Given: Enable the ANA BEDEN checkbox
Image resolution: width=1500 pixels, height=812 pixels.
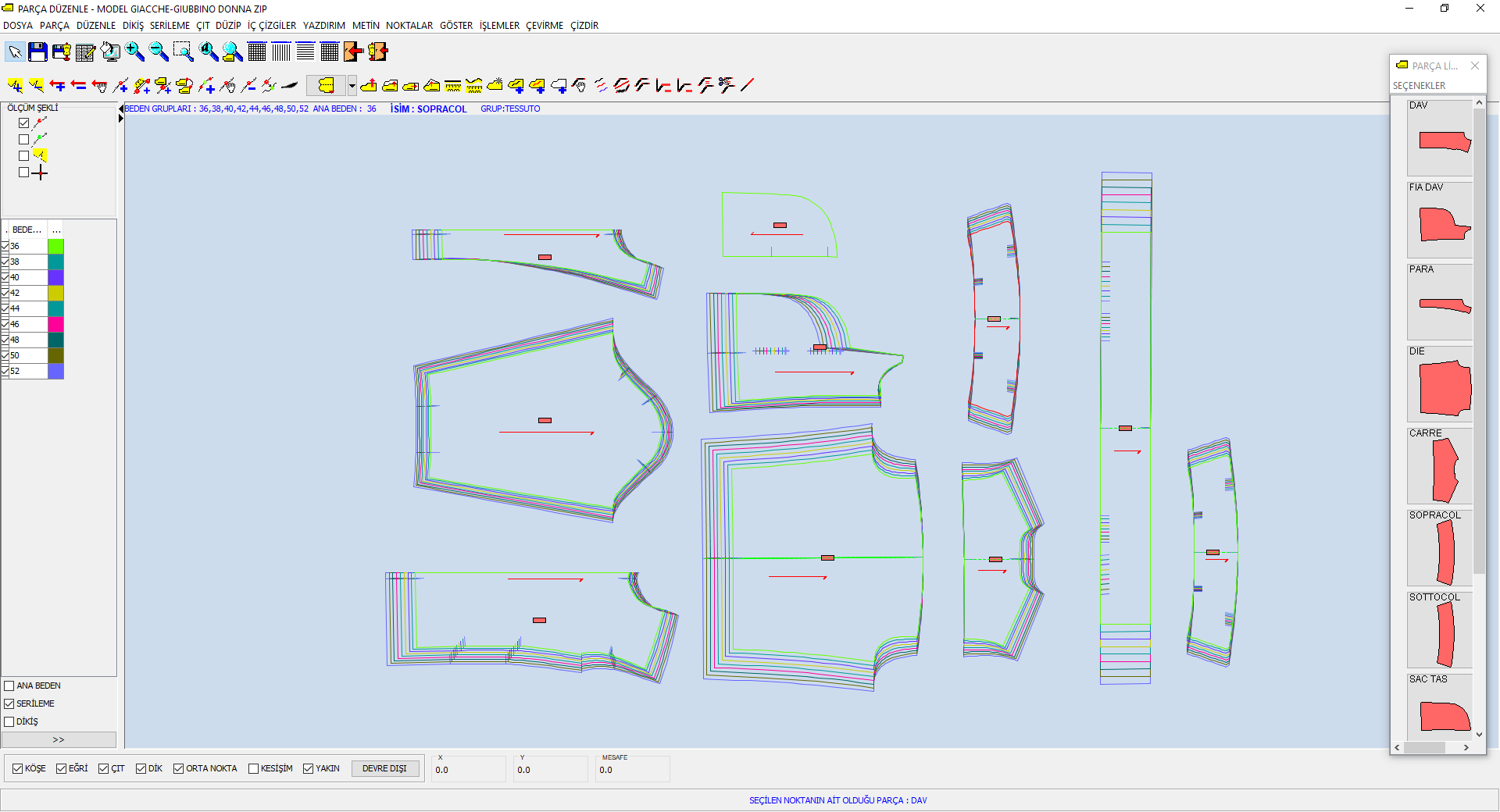Looking at the screenshot, I should tap(9, 686).
